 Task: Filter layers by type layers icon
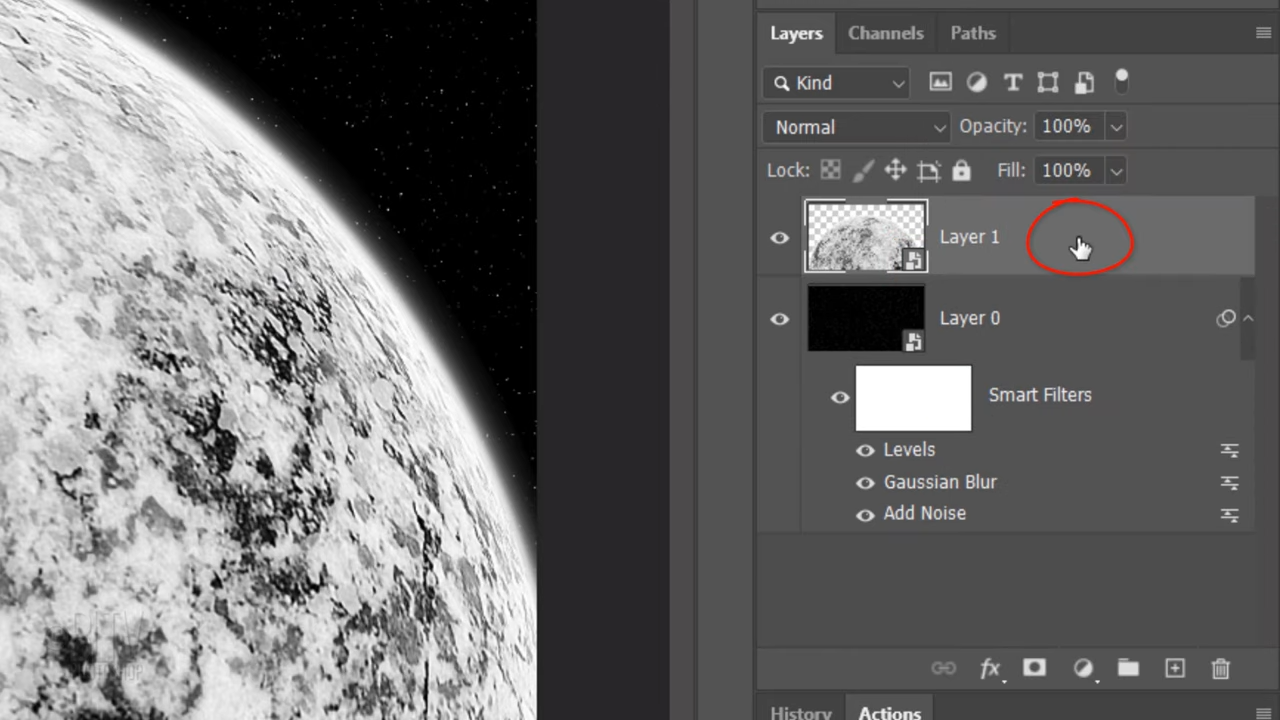pyautogui.click(x=940, y=82)
